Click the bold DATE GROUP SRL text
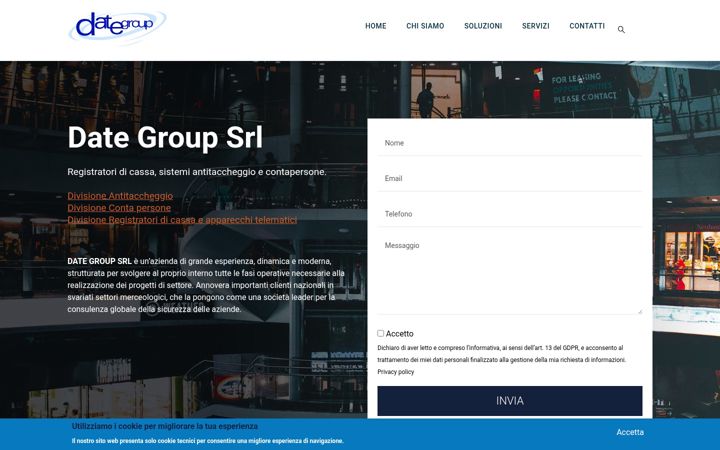Viewport: 720px width, 450px height. pyautogui.click(x=100, y=261)
